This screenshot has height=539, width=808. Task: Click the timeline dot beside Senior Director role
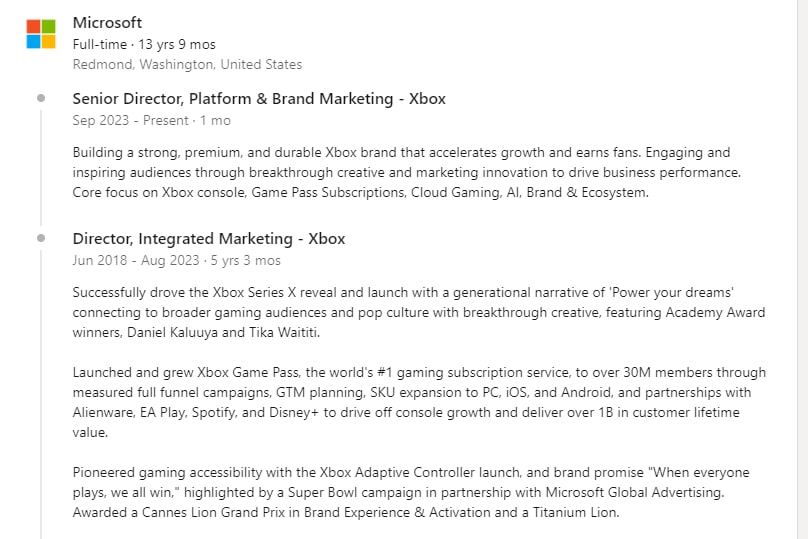coord(41,98)
